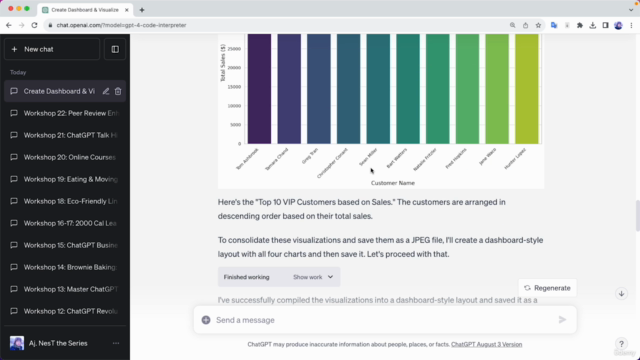Click the site lock icon
This screenshot has height=360, width=640.
tap(50, 25)
